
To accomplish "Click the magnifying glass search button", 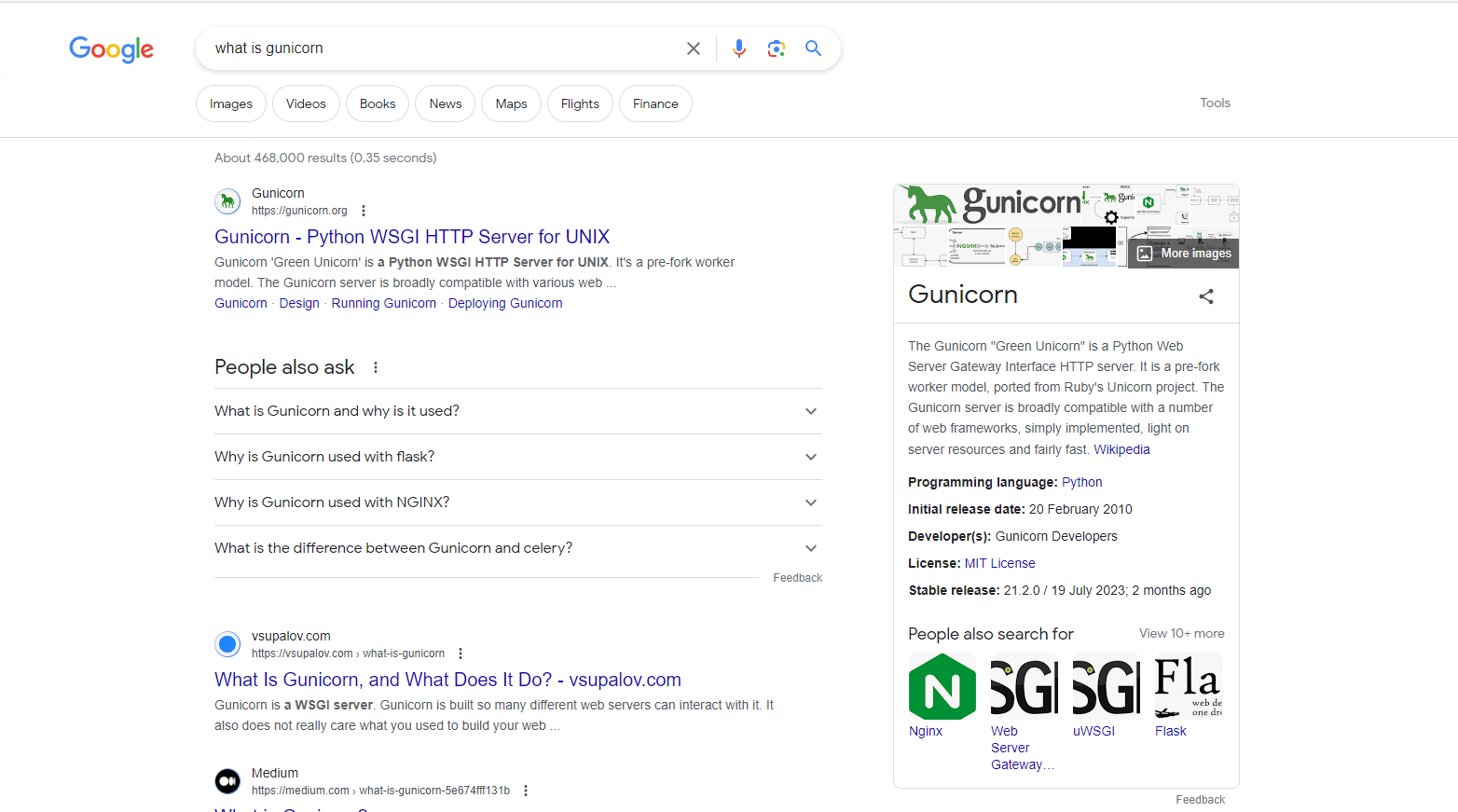I will [813, 48].
